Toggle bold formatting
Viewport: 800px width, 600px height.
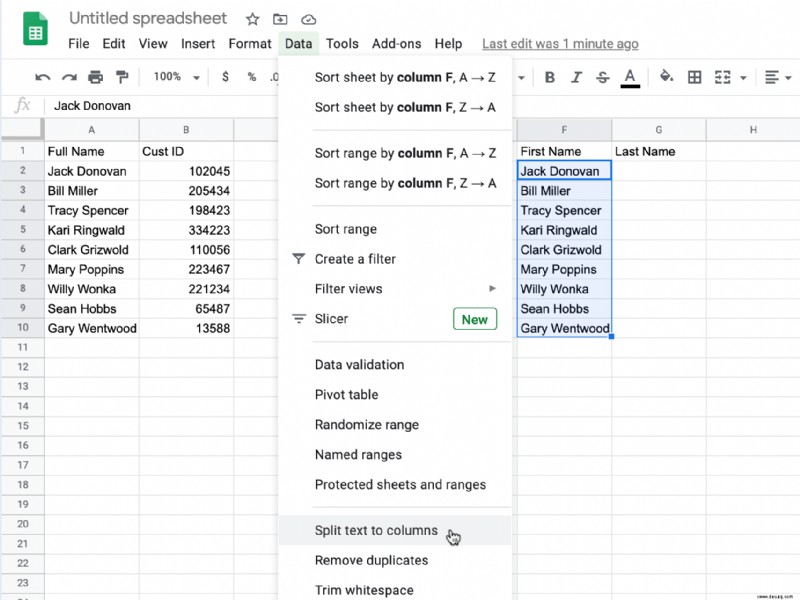tap(549, 77)
